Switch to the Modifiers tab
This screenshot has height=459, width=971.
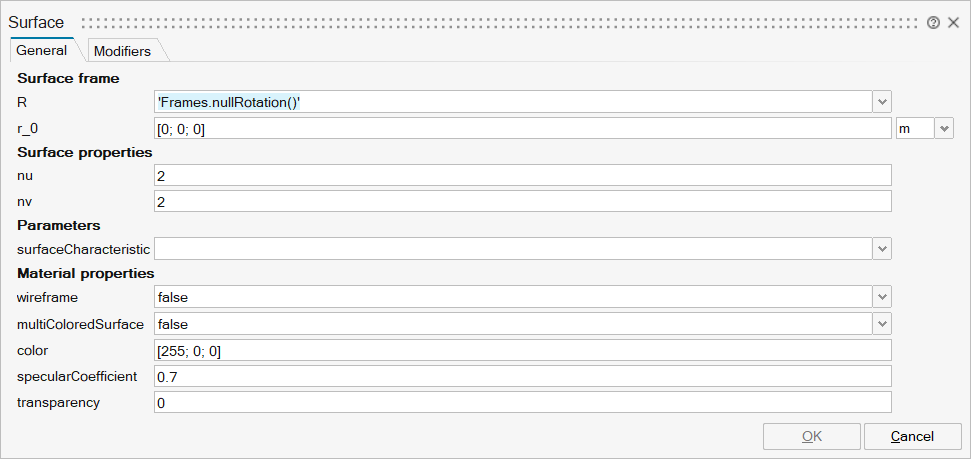click(x=122, y=51)
